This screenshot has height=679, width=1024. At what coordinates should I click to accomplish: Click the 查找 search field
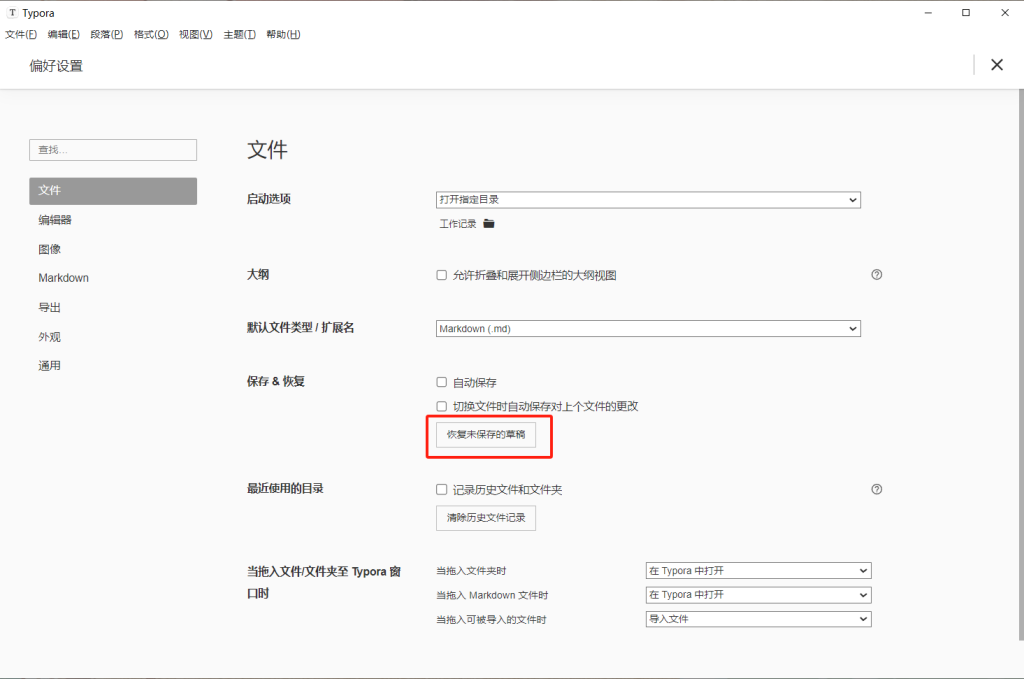[x=113, y=150]
